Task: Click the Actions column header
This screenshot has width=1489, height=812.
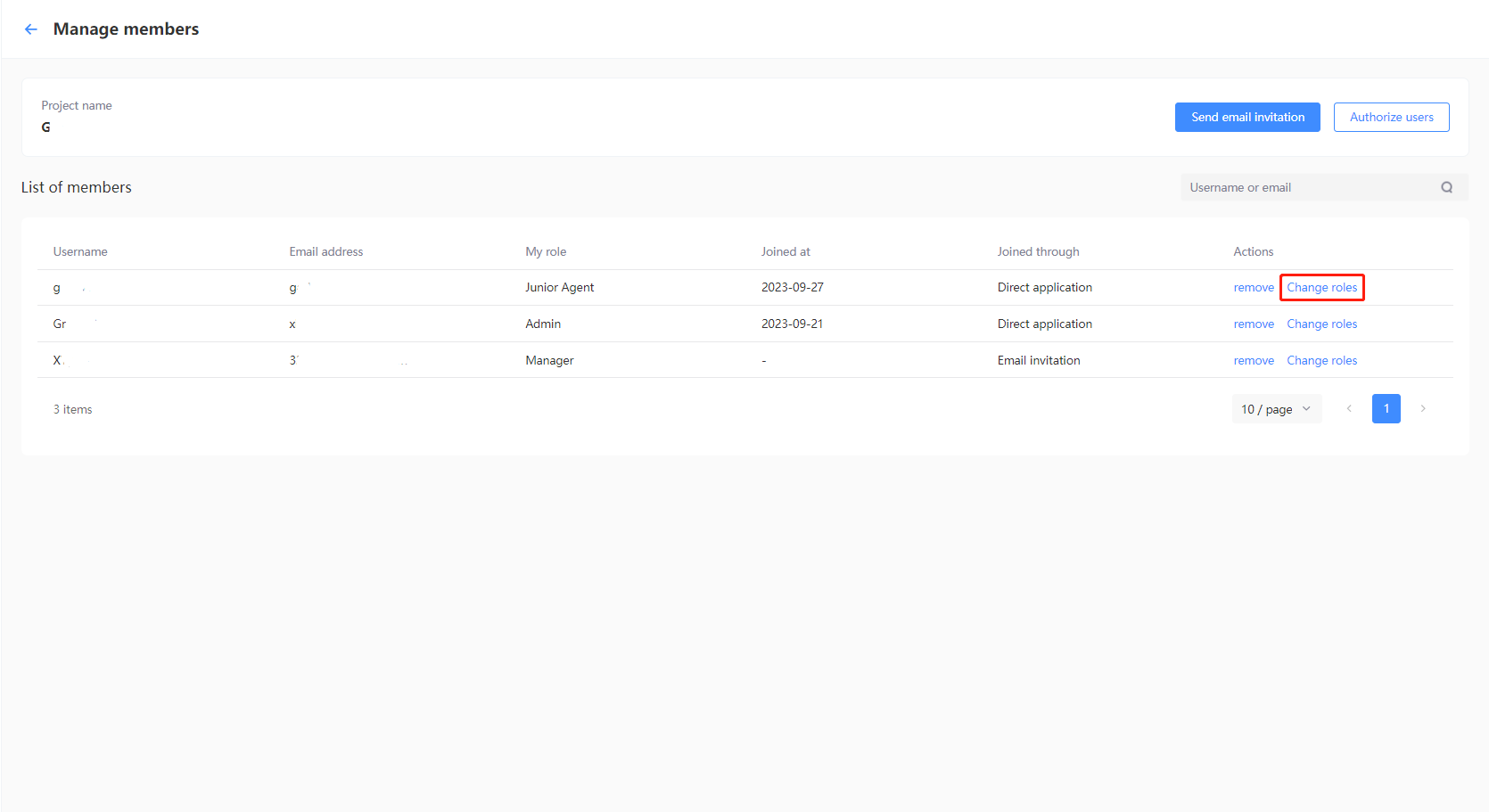Action: coord(1254,252)
